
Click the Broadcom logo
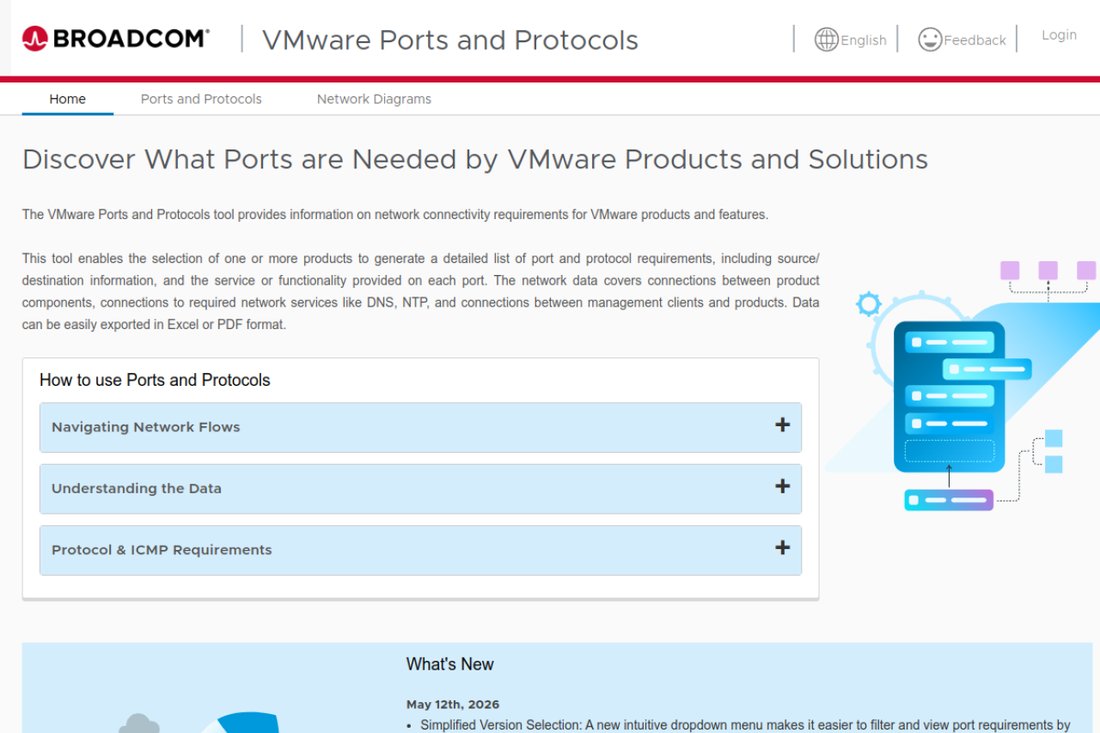coord(116,39)
